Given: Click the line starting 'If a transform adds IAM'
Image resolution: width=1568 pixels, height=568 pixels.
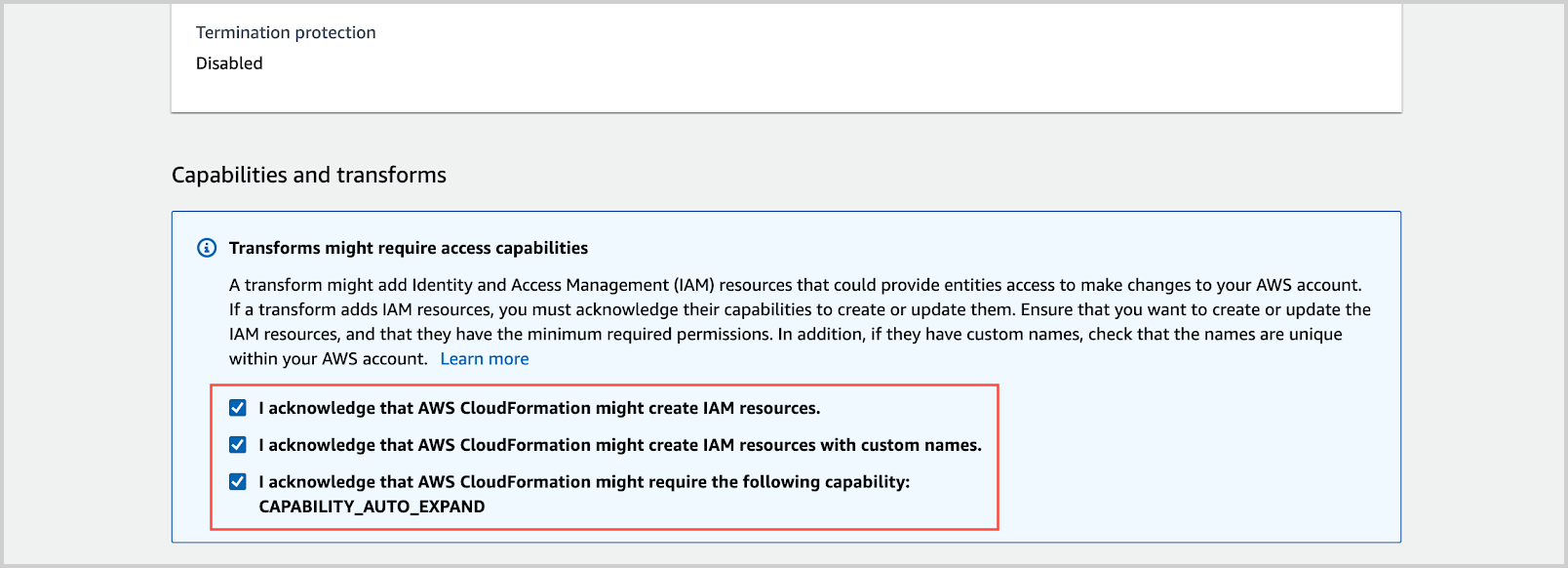Looking at the screenshot, I should [800, 309].
